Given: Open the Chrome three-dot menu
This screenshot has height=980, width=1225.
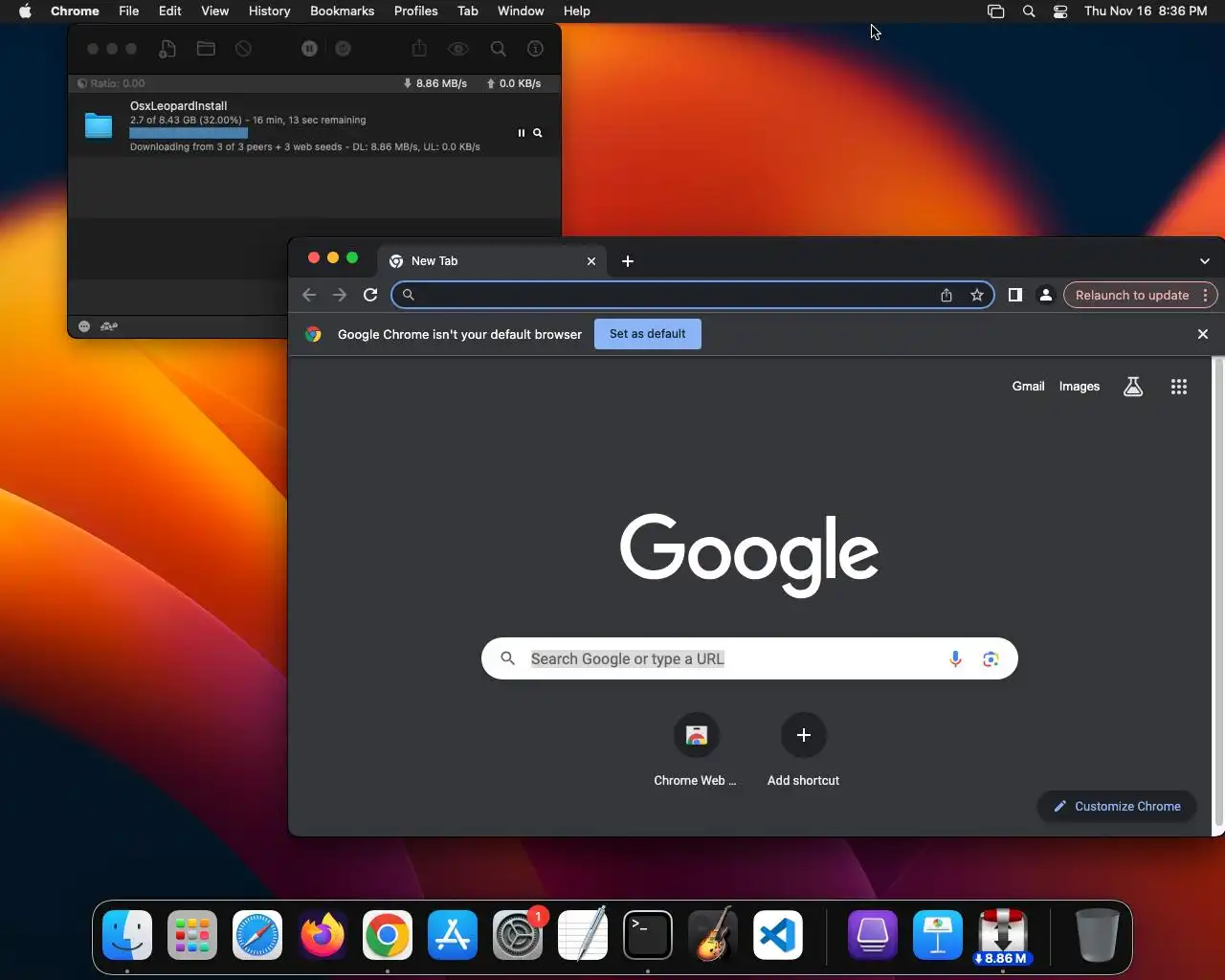Looking at the screenshot, I should pyautogui.click(x=1206, y=295).
